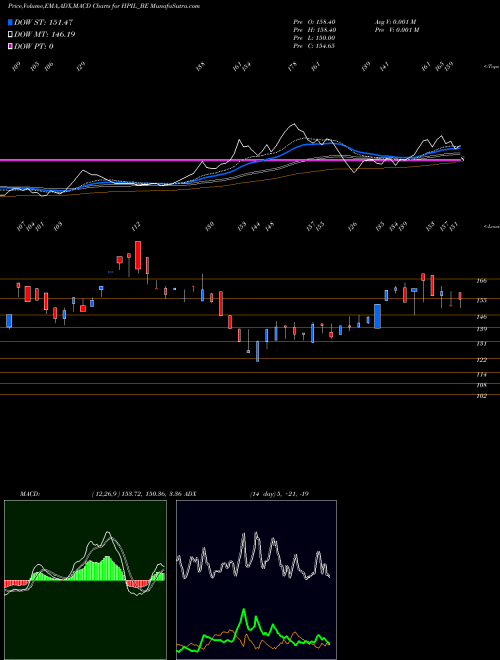Click the 107 low value label

[x=20, y=226]
